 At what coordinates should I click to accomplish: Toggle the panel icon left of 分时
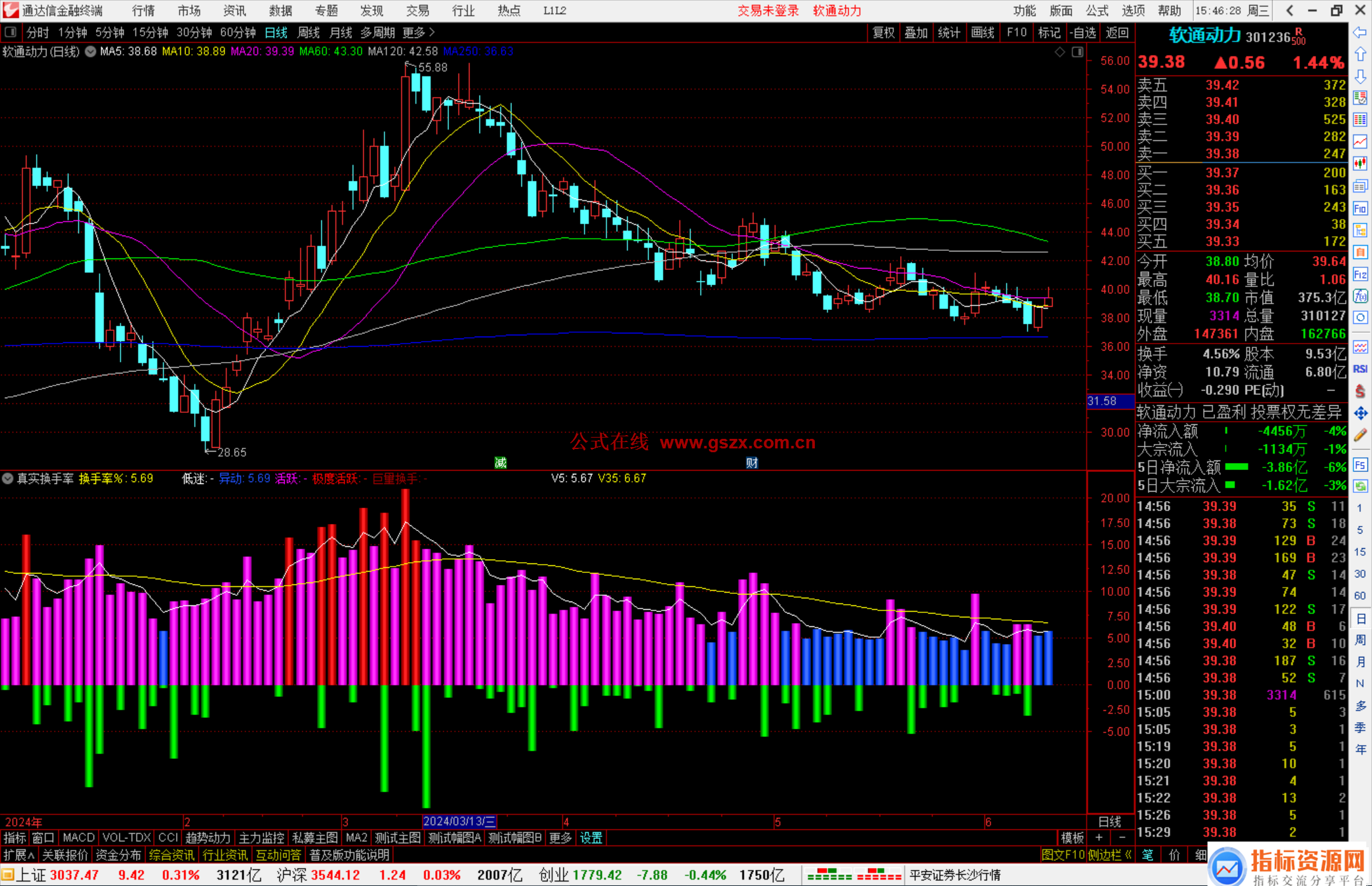click(11, 32)
